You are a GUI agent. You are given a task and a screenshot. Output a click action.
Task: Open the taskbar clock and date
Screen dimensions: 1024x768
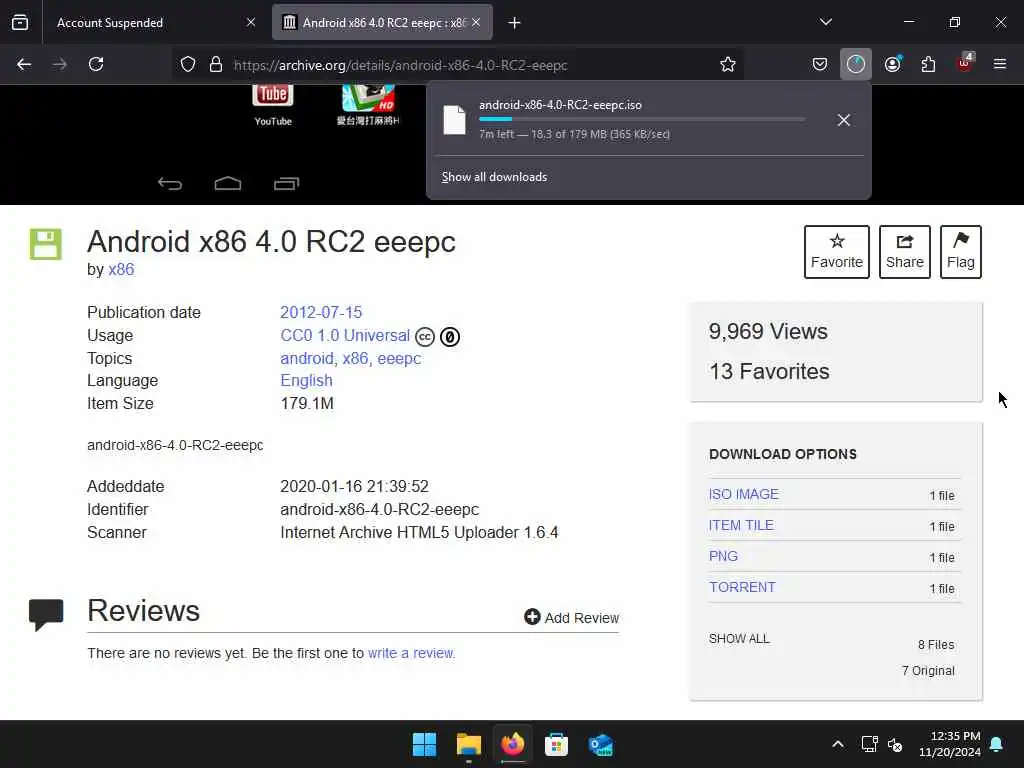[x=950, y=744]
